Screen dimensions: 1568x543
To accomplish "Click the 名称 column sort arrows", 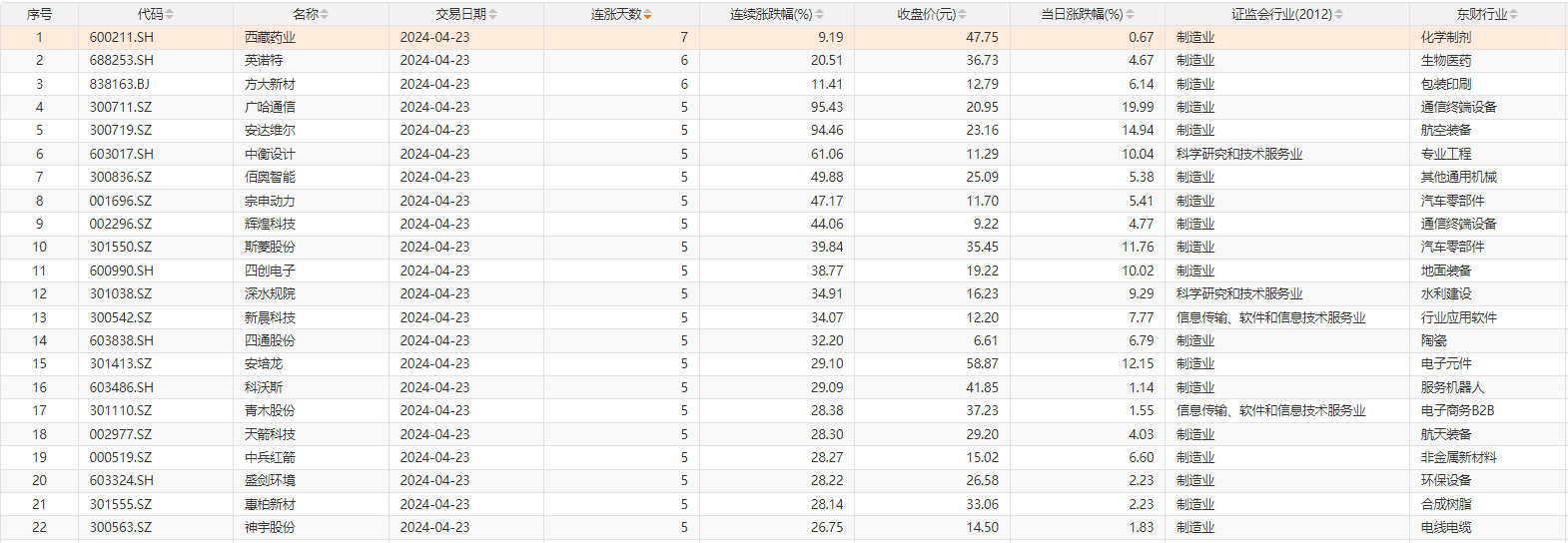I will [x=325, y=14].
